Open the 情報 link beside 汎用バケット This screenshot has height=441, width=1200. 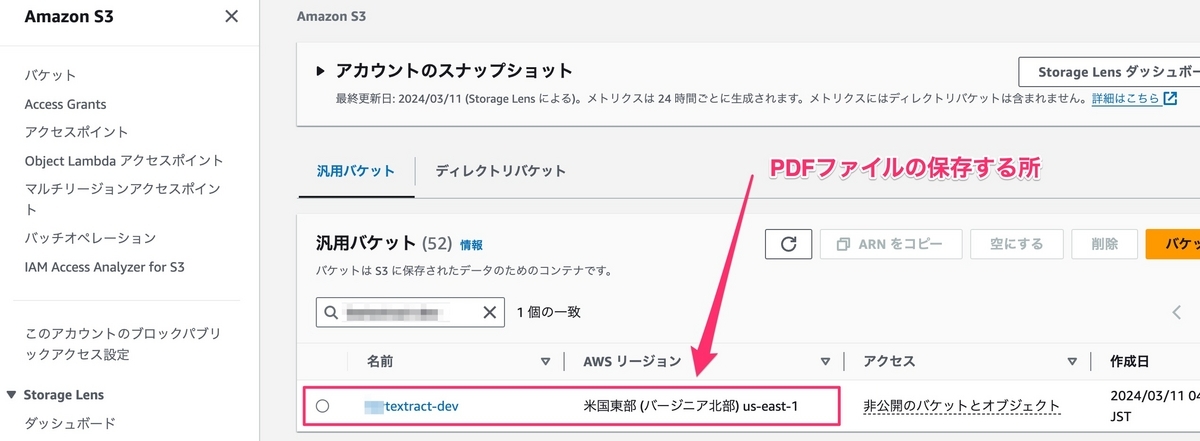tap(471, 244)
